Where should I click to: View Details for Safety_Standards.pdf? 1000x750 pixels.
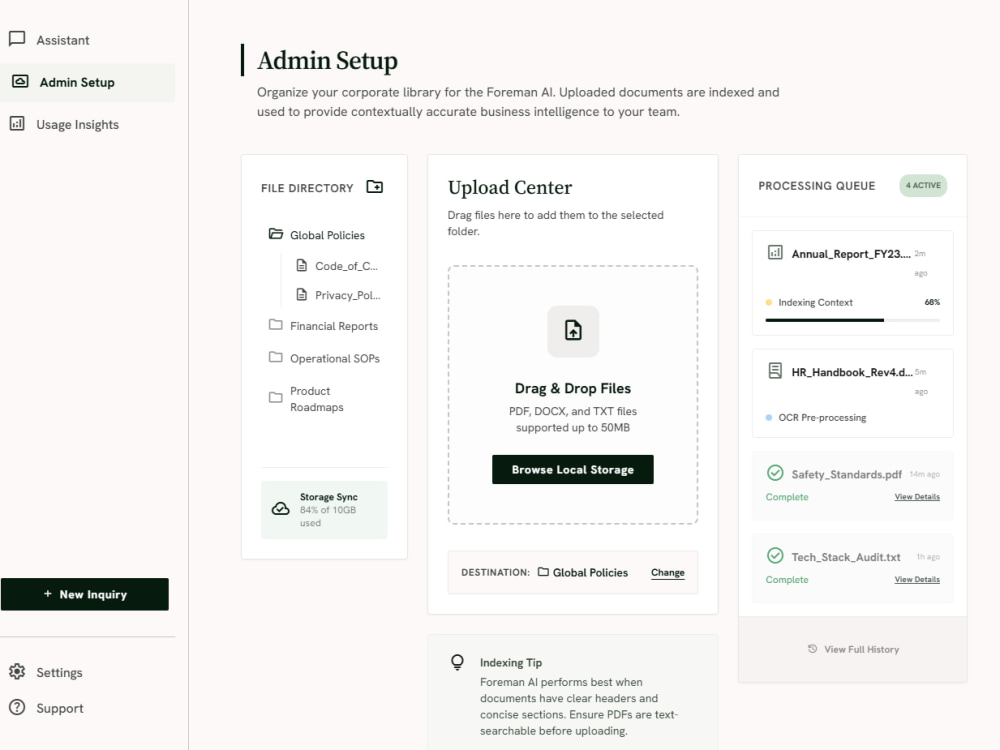click(916, 497)
